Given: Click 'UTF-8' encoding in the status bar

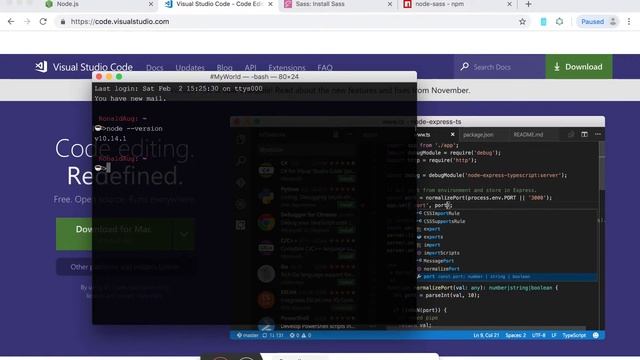Looking at the screenshot, I should [x=538, y=336].
